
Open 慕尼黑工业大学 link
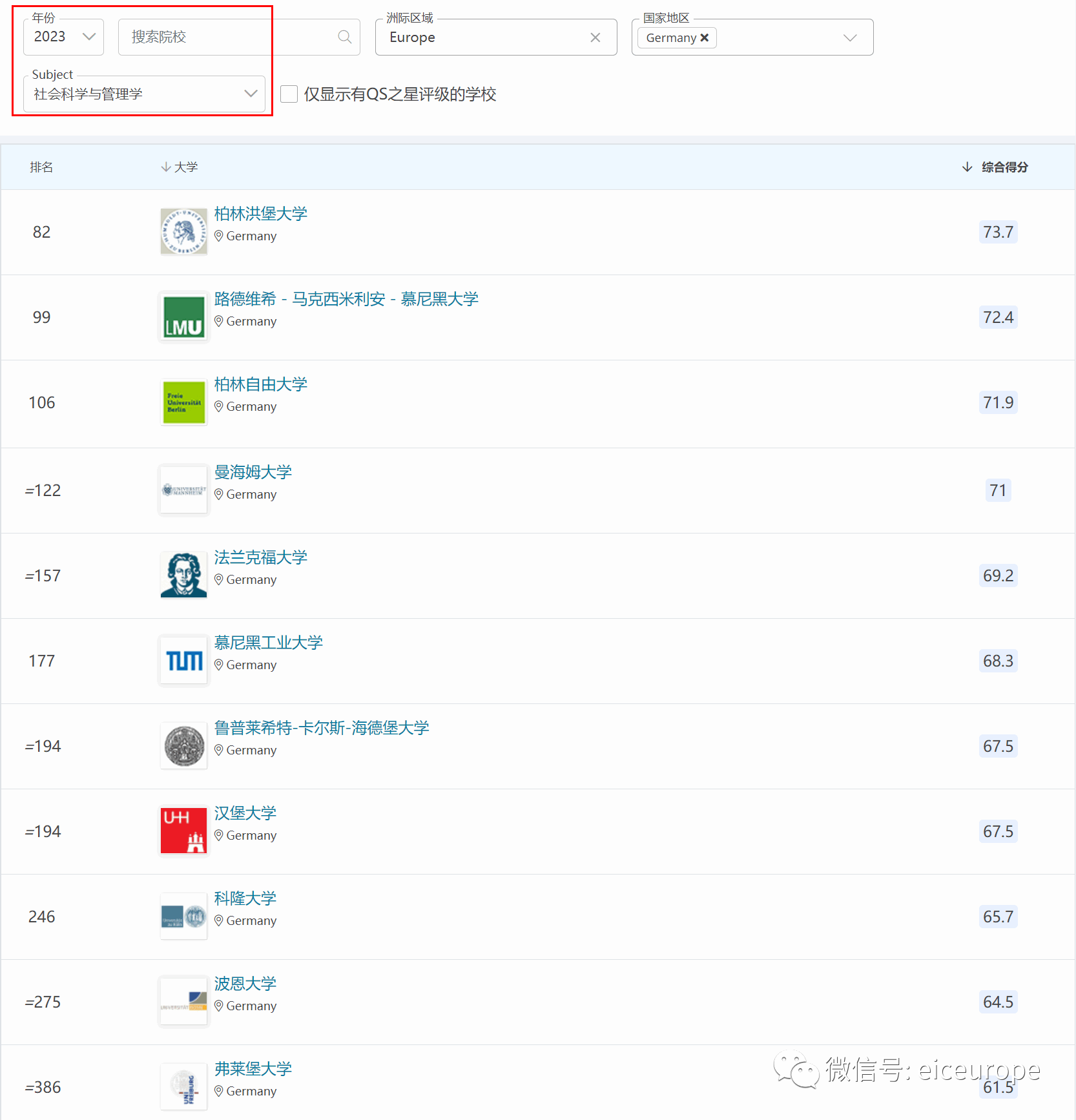point(269,643)
